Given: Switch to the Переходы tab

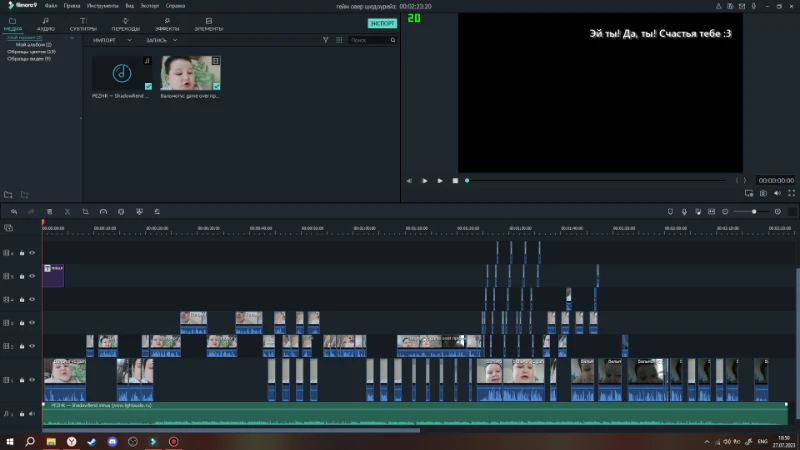Looking at the screenshot, I should pyautogui.click(x=126, y=24).
